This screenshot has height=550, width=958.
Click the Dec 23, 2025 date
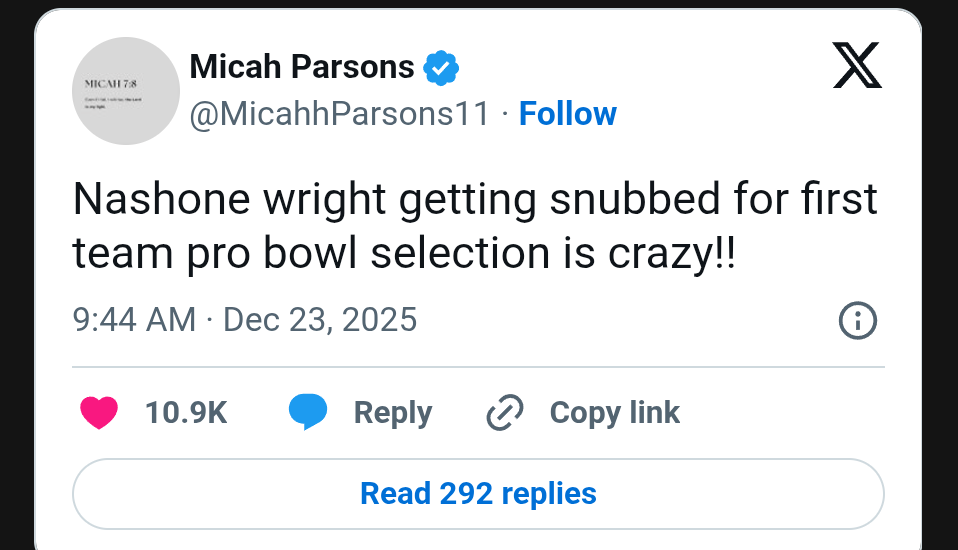pyautogui.click(x=320, y=320)
